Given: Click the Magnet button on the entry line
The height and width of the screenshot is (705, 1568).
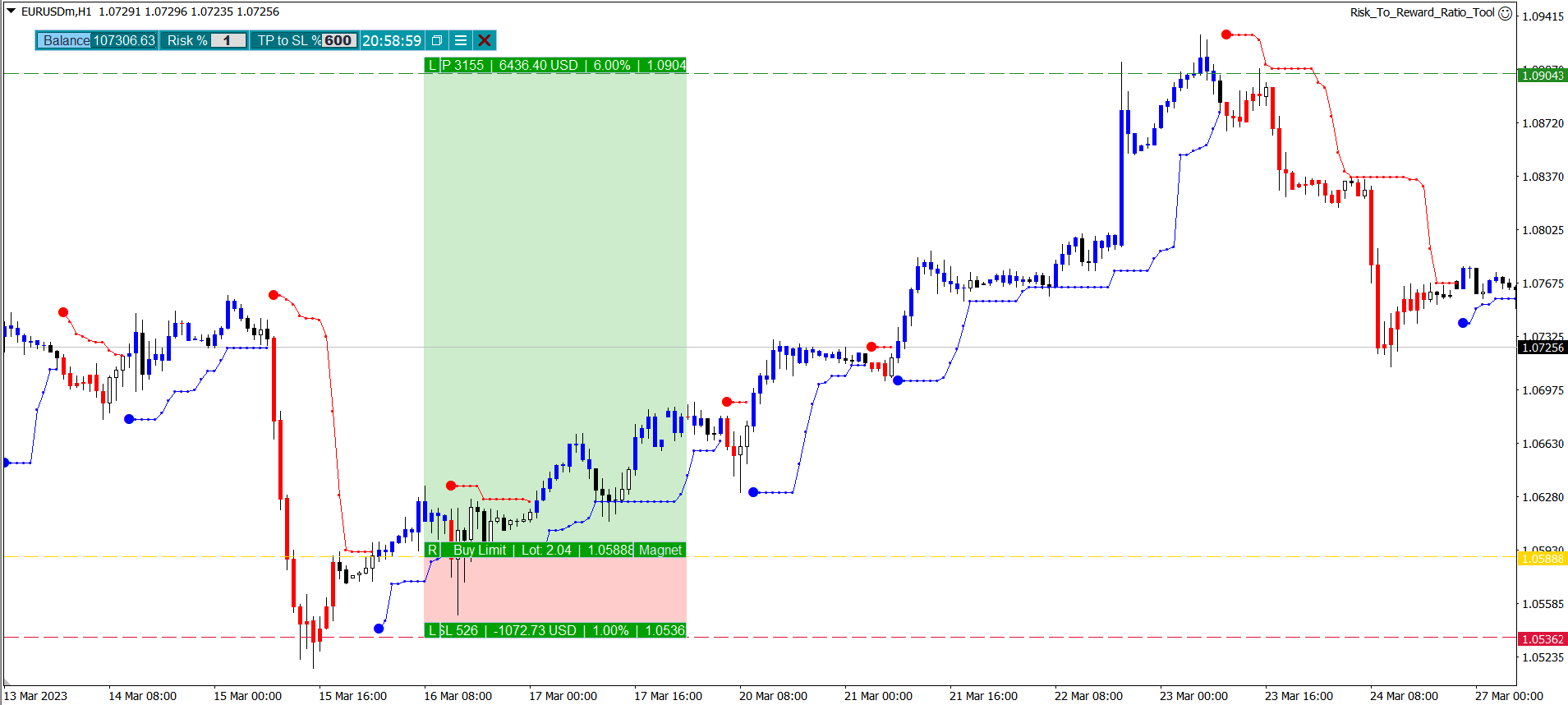Looking at the screenshot, I should coord(660,550).
